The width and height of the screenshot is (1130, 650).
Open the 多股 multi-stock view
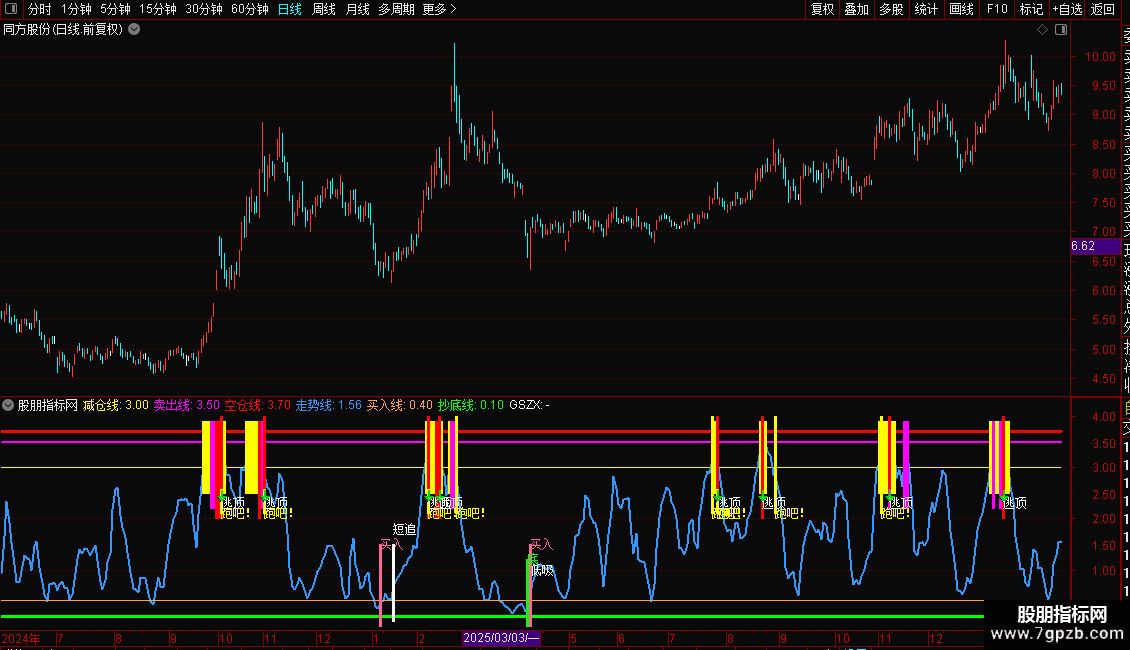(x=891, y=9)
